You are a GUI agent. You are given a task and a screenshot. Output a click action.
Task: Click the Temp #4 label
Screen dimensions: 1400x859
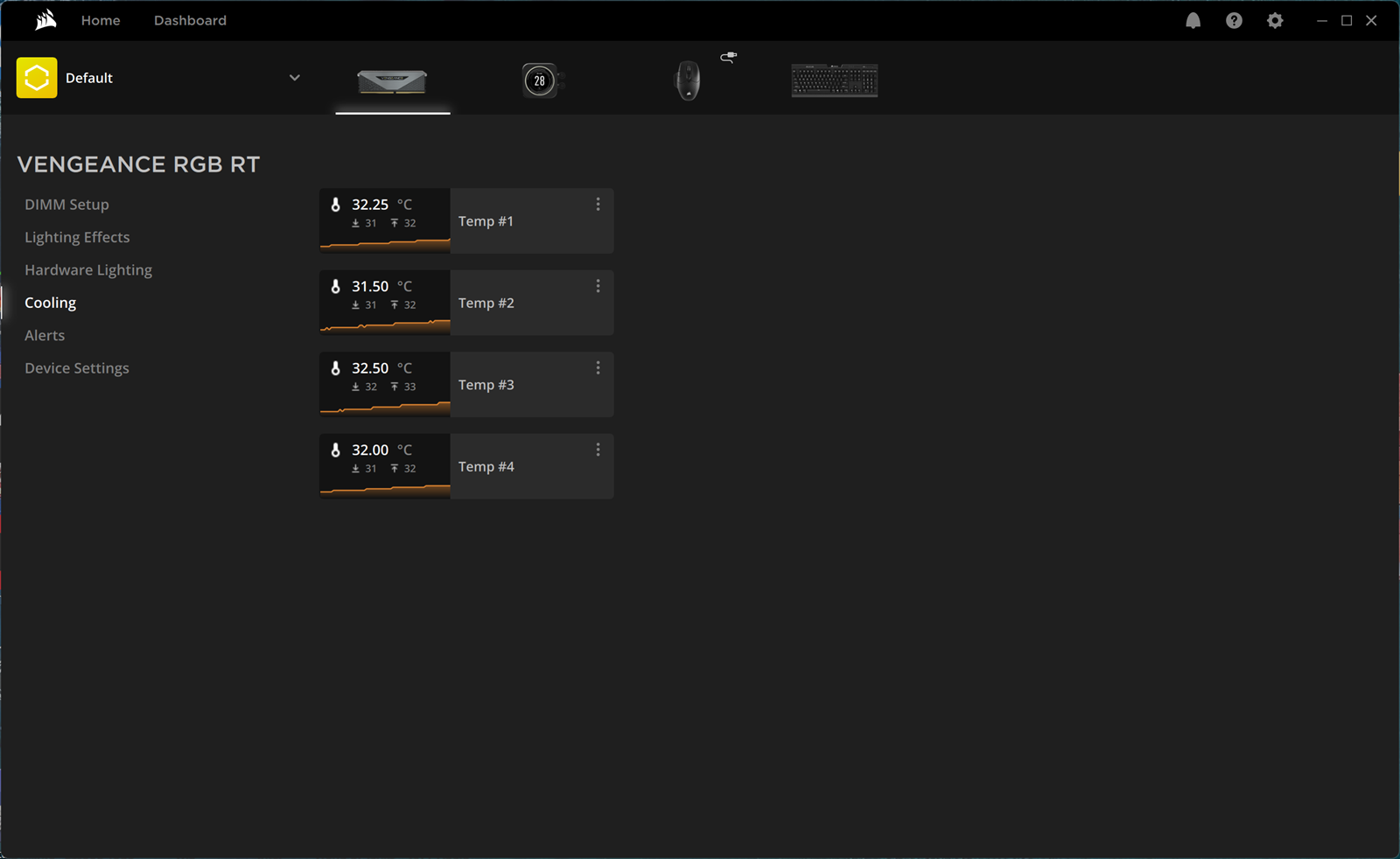click(486, 467)
